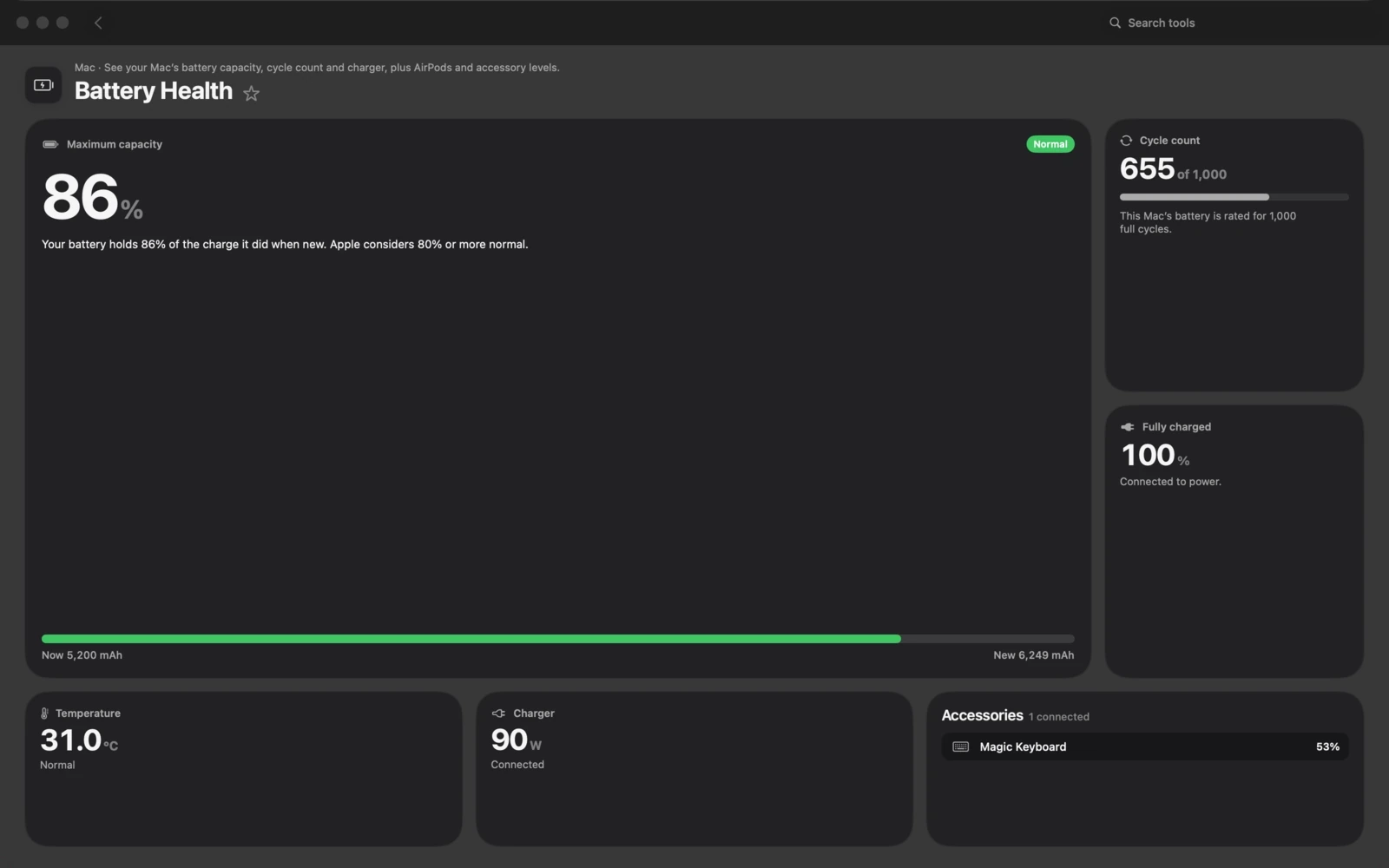Click the 'Charger' label
The image size is (1389, 868).
pos(533,713)
